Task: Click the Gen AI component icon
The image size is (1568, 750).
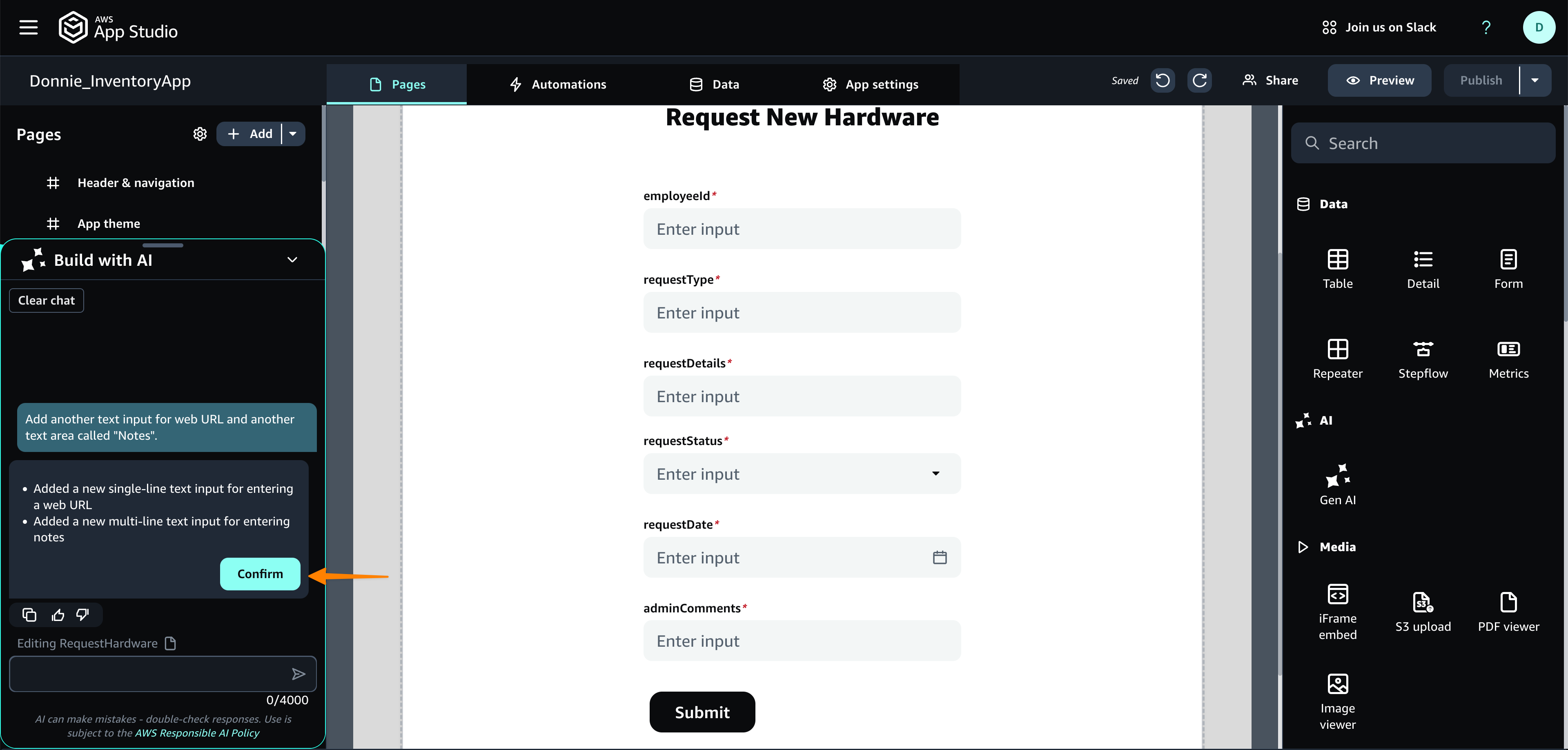Action: tap(1337, 476)
